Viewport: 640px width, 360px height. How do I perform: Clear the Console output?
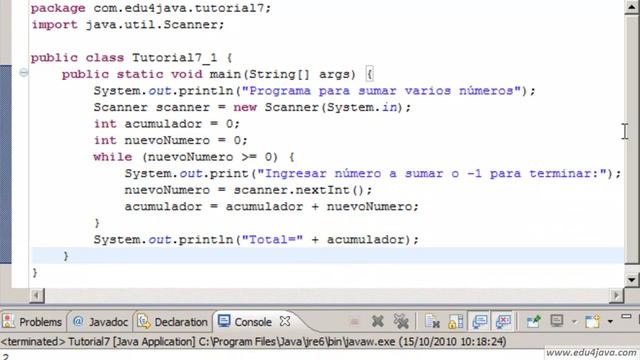pos(432,322)
